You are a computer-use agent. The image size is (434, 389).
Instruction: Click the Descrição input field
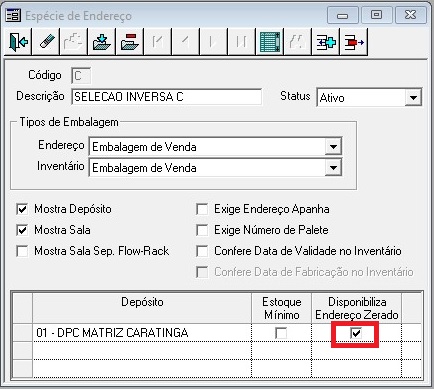point(167,97)
